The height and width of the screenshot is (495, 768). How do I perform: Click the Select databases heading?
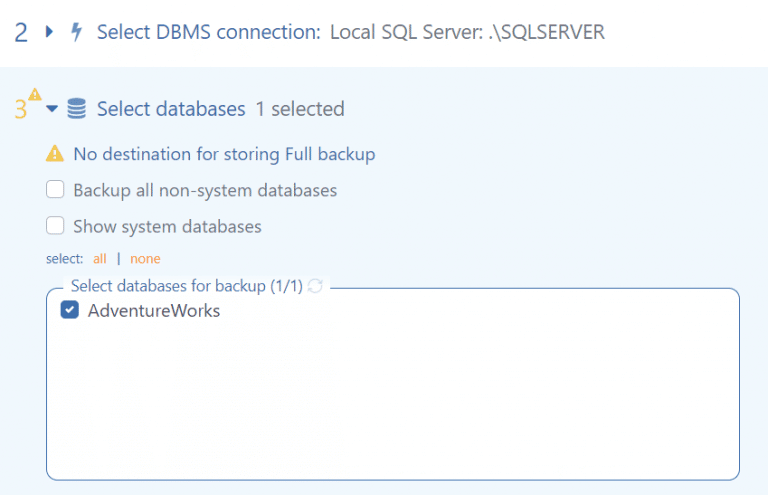(170, 109)
